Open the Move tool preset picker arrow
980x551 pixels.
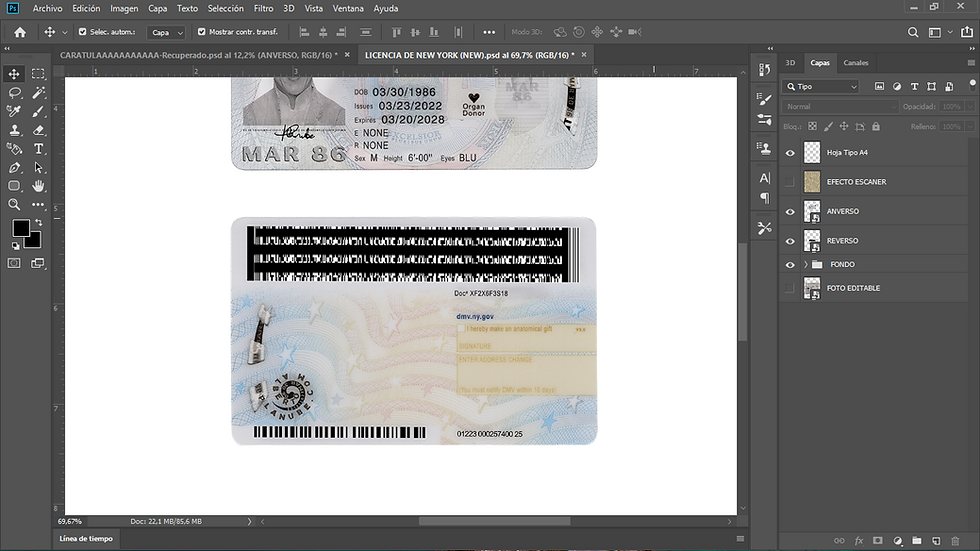pyautogui.click(x=64, y=32)
